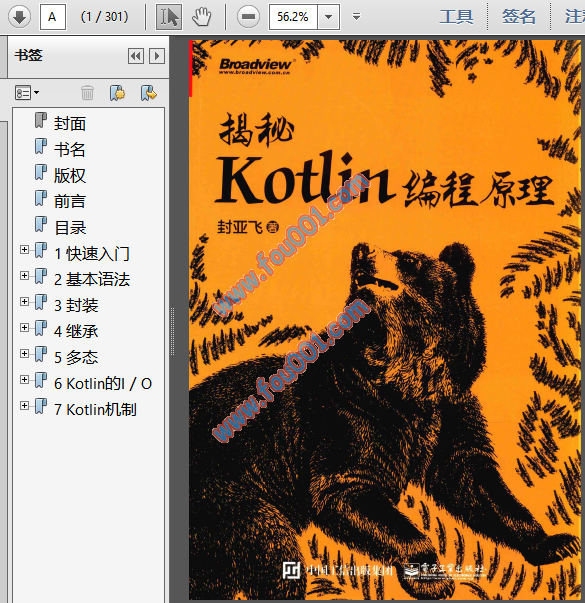Expand the 3 封装 bookmark
Image resolution: width=585 pixels, height=603 pixels.
point(24,302)
